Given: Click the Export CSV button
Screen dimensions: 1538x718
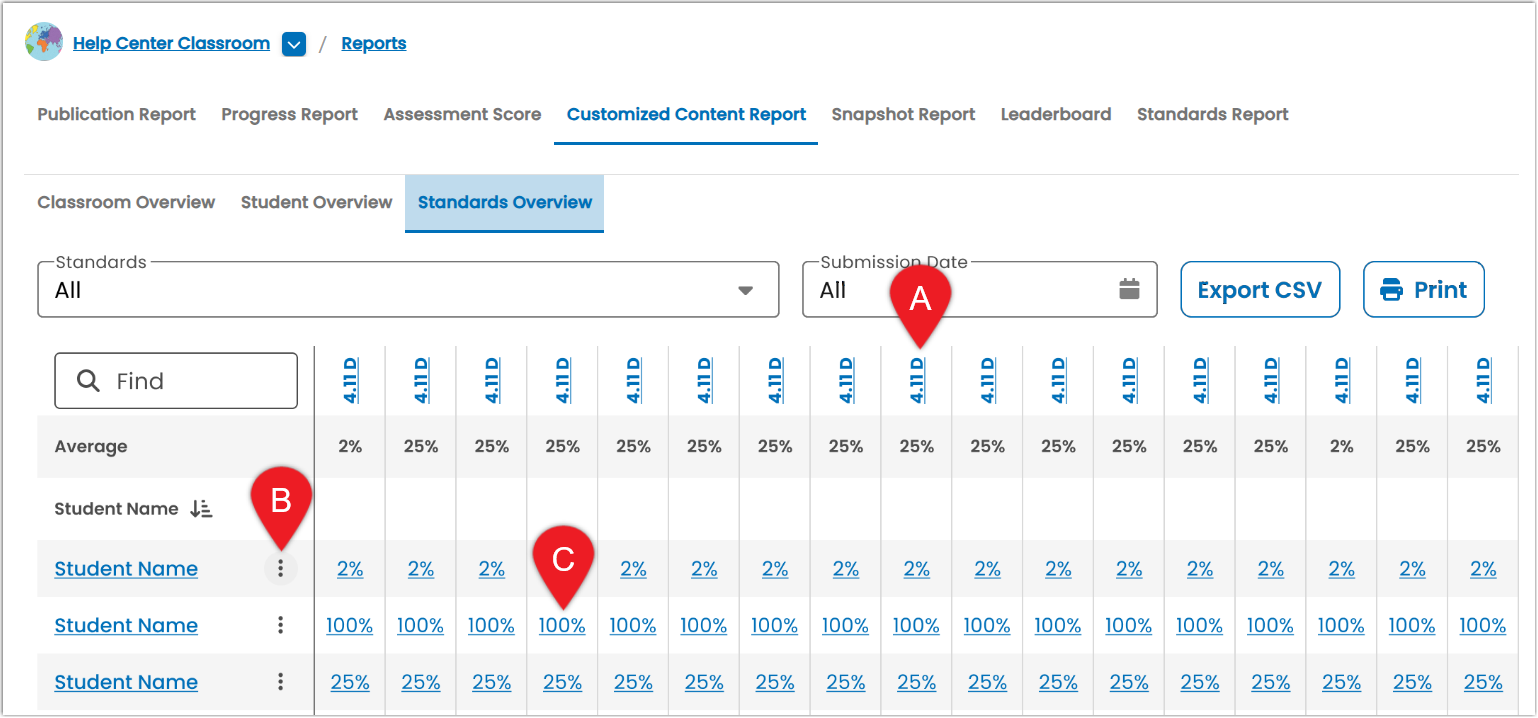Looking at the screenshot, I should click(1260, 290).
